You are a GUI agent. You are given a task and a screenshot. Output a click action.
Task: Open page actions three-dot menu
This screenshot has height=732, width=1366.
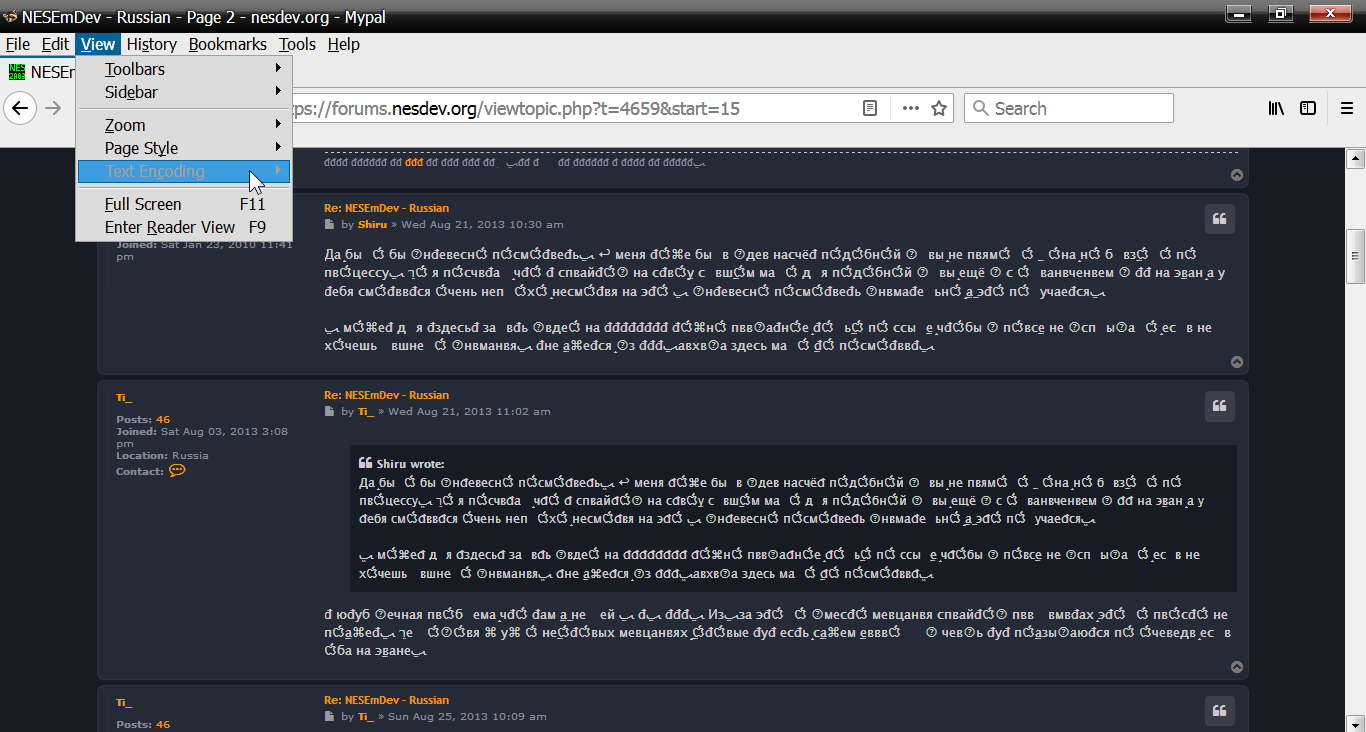click(911, 108)
